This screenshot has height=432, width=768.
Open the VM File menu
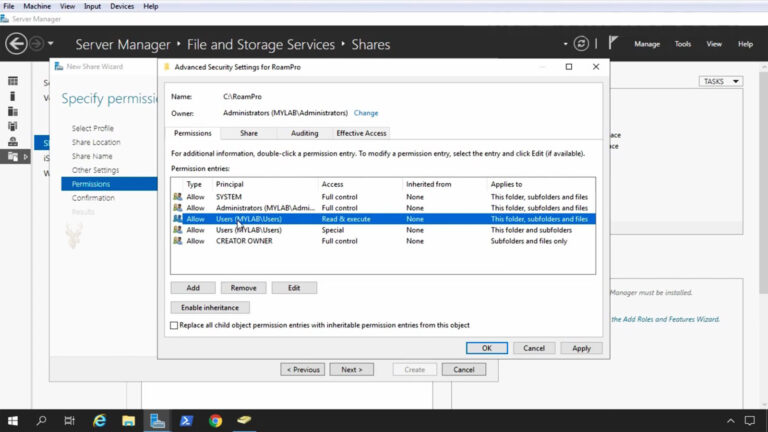[9, 6]
